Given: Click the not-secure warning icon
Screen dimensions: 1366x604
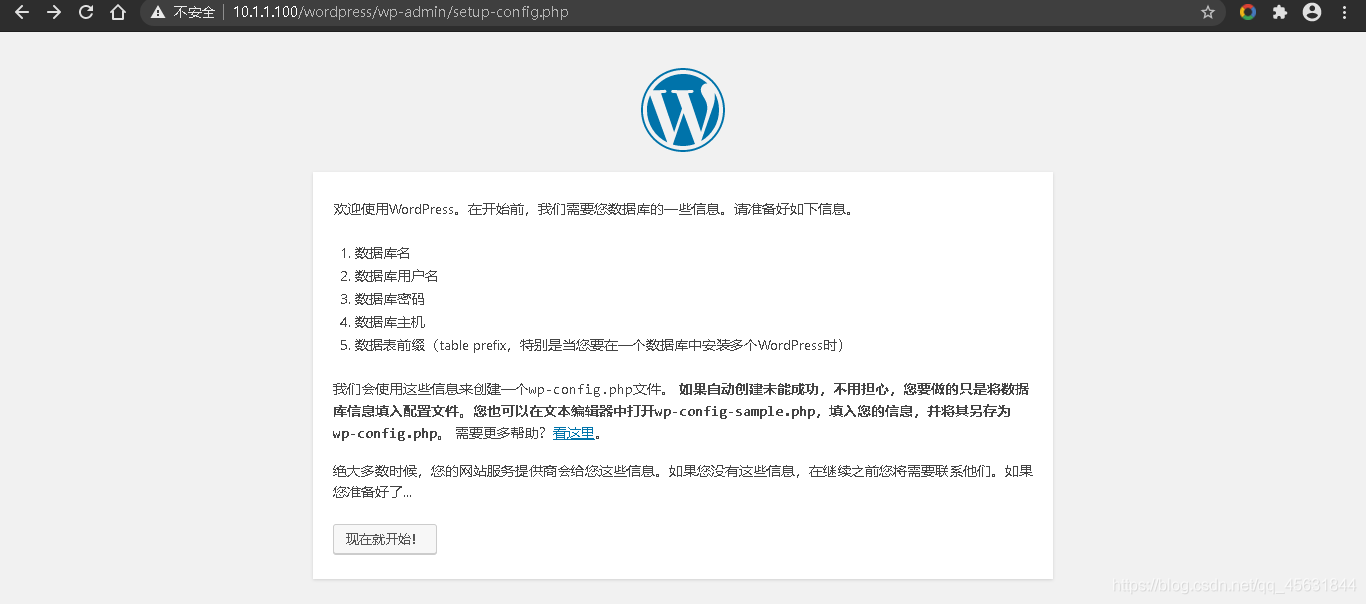Looking at the screenshot, I should pyautogui.click(x=158, y=12).
